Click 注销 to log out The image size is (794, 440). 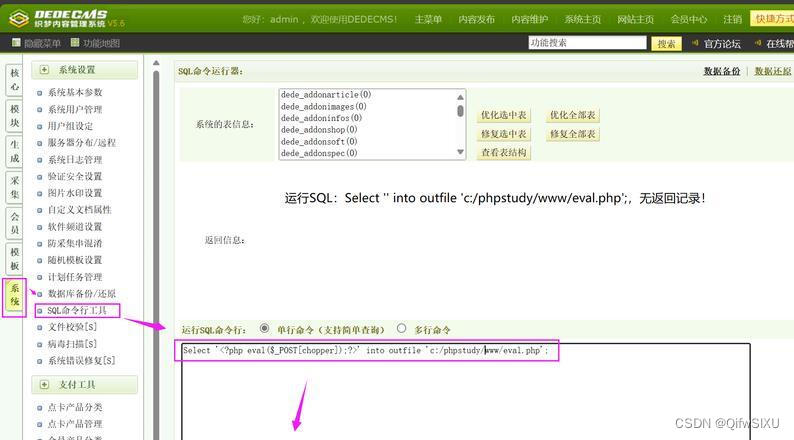tap(732, 19)
